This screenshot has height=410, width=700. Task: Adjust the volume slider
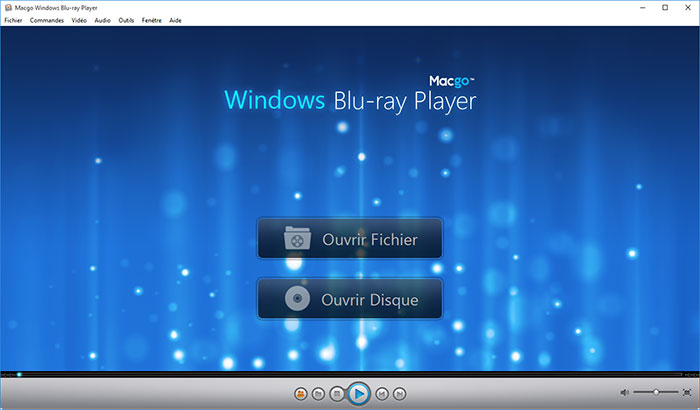point(656,393)
